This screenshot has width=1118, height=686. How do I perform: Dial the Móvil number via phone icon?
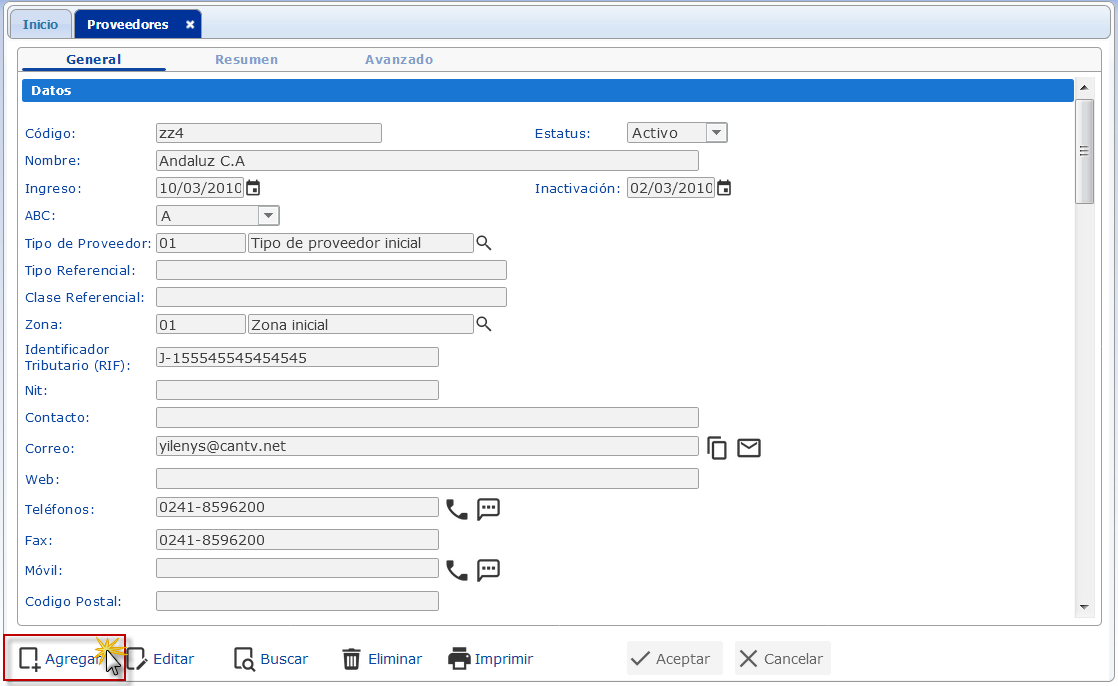coord(457,570)
